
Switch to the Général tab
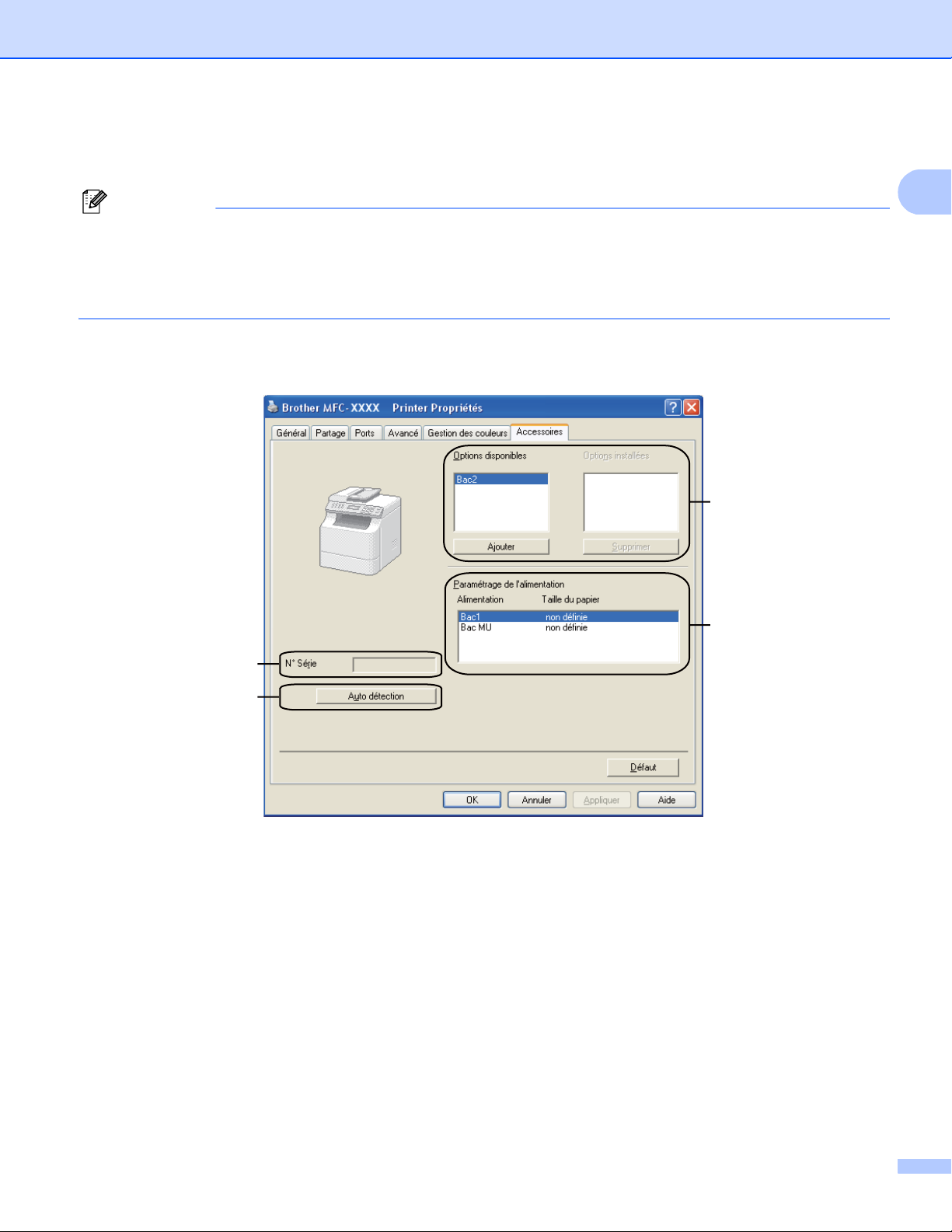click(291, 433)
